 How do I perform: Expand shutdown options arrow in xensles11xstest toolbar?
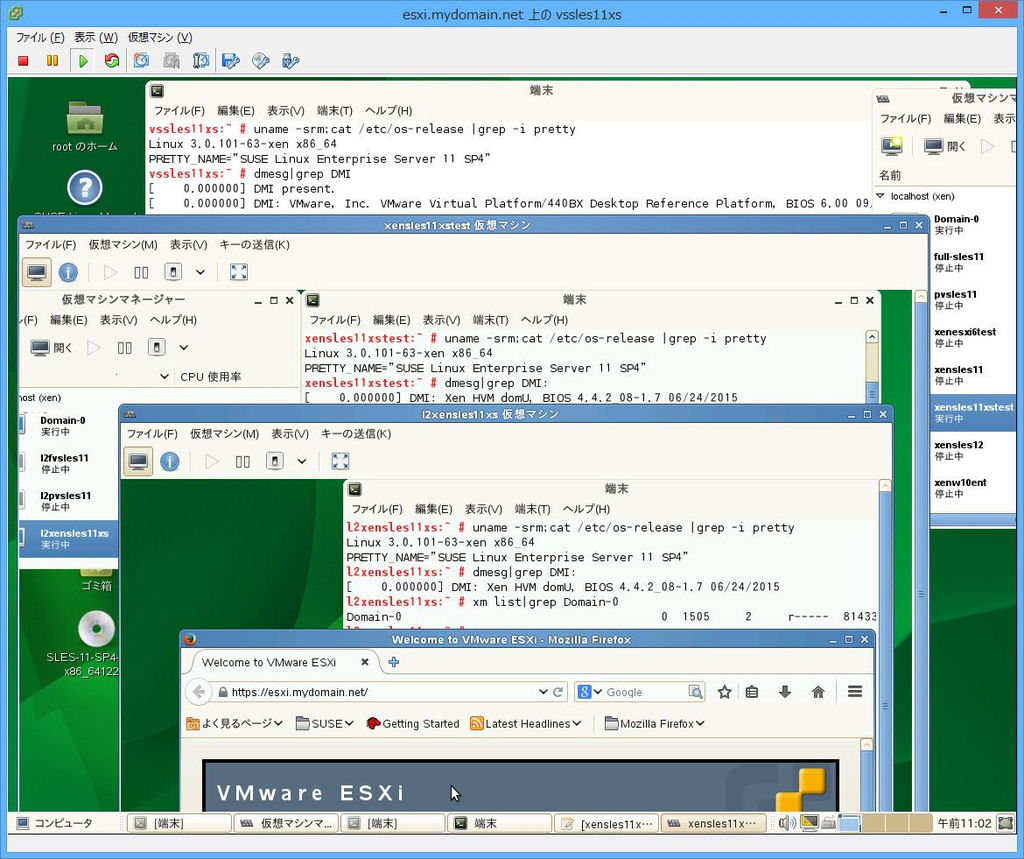[x=200, y=272]
